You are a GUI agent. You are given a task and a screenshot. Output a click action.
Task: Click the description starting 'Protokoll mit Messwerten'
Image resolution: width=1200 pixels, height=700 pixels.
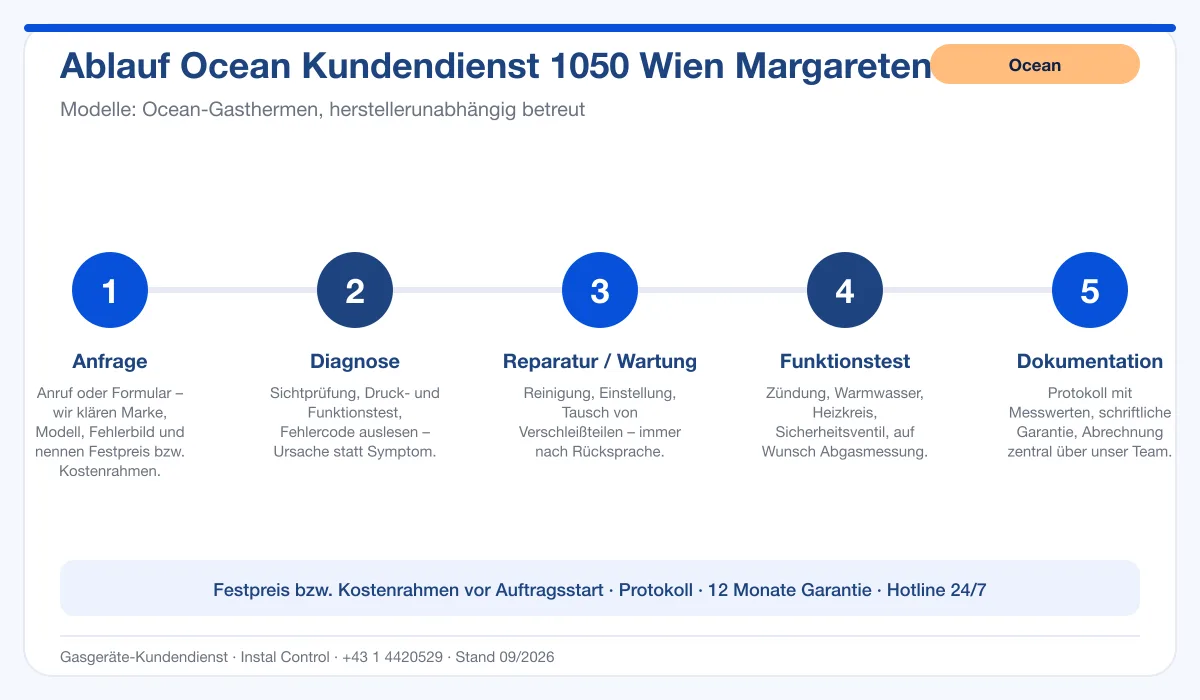1090,422
